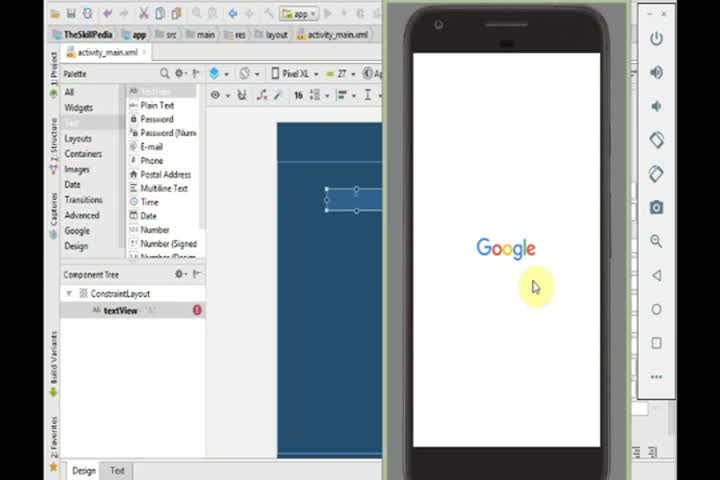
Task: Open the app run configuration dropdown
Action: tap(299, 14)
